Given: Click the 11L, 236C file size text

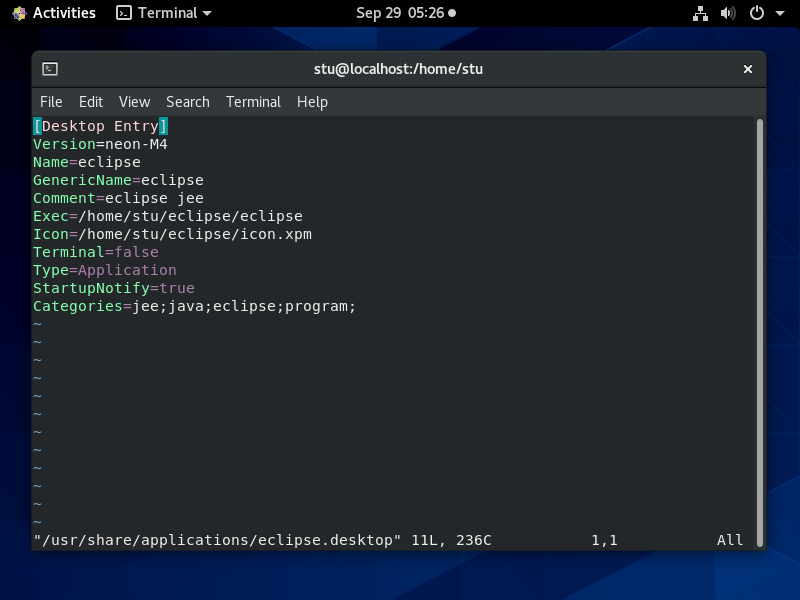Looking at the screenshot, I should pos(451,540).
